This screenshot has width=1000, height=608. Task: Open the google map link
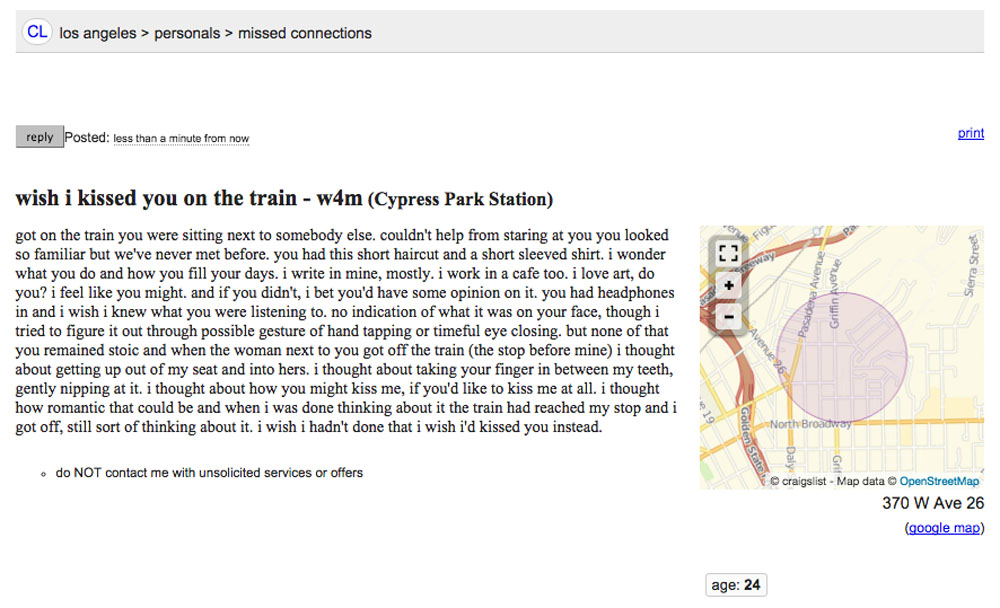click(x=944, y=528)
